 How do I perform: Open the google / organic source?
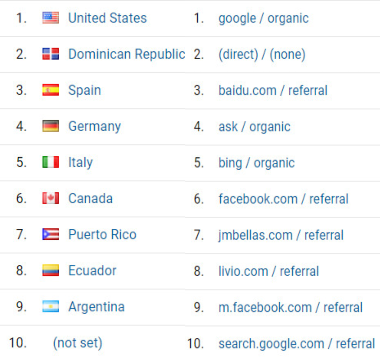(263, 19)
